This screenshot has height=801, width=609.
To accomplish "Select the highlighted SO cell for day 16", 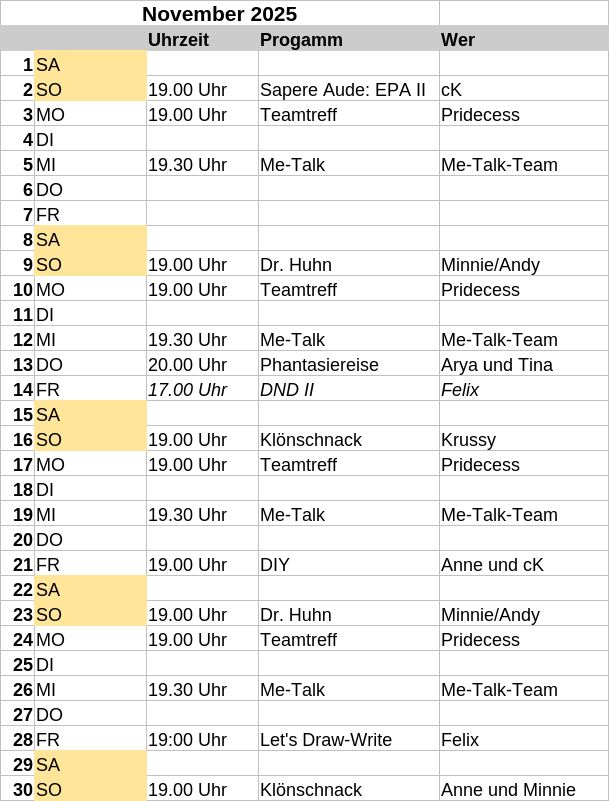I will [x=90, y=440].
